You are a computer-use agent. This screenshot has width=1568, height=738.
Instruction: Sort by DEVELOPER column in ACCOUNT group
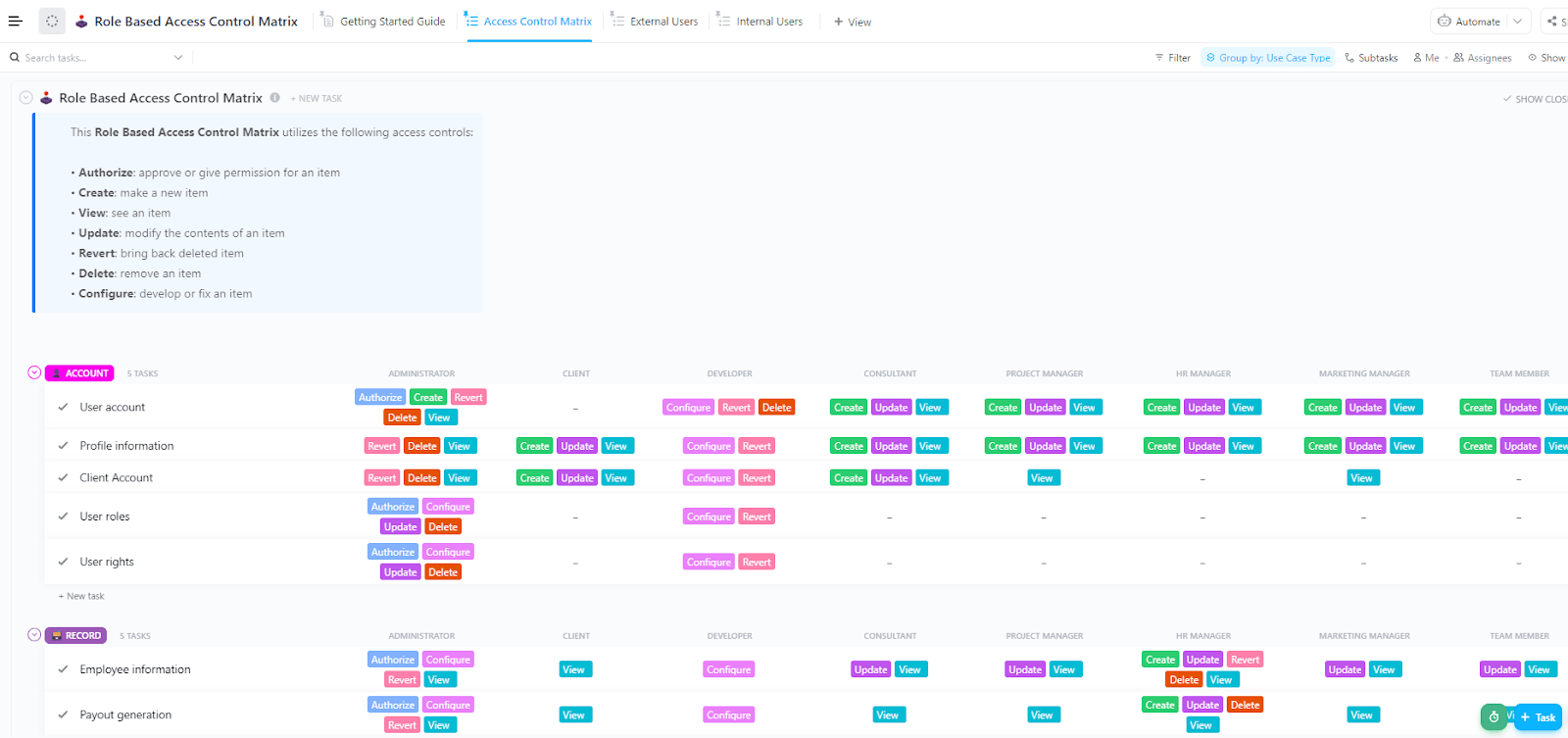click(x=730, y=373)
